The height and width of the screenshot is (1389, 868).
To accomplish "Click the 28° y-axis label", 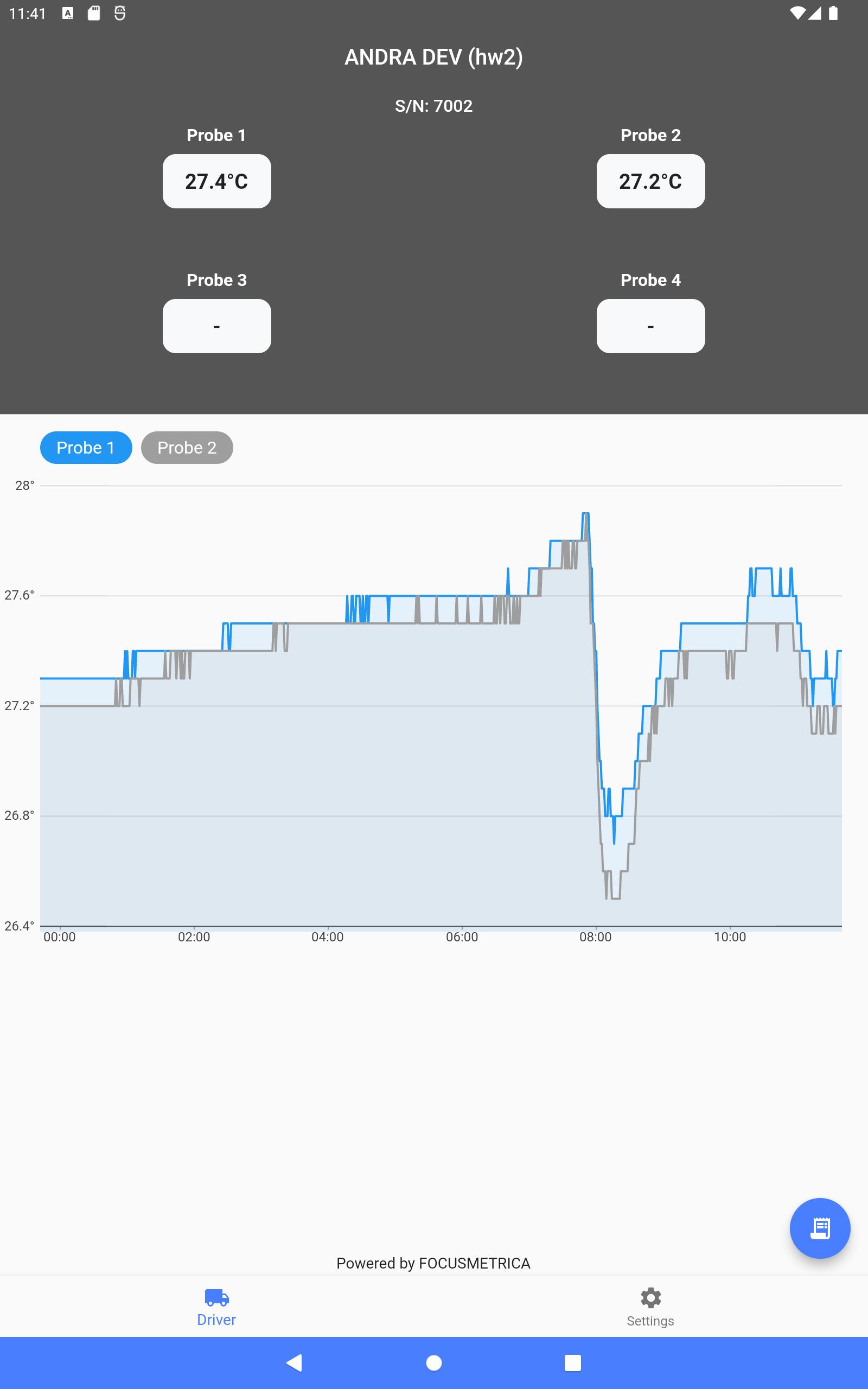I will coord(25,486).
